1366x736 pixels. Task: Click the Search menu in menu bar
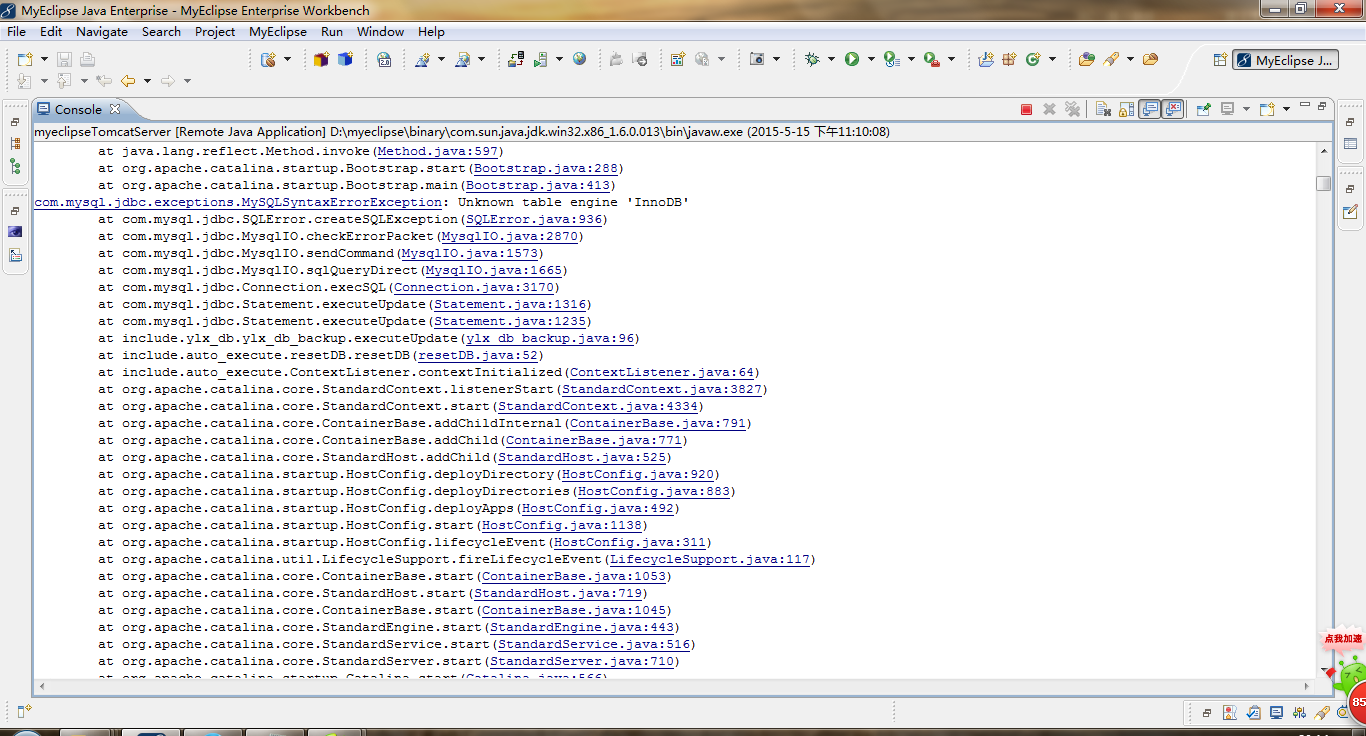click(161, 31)
